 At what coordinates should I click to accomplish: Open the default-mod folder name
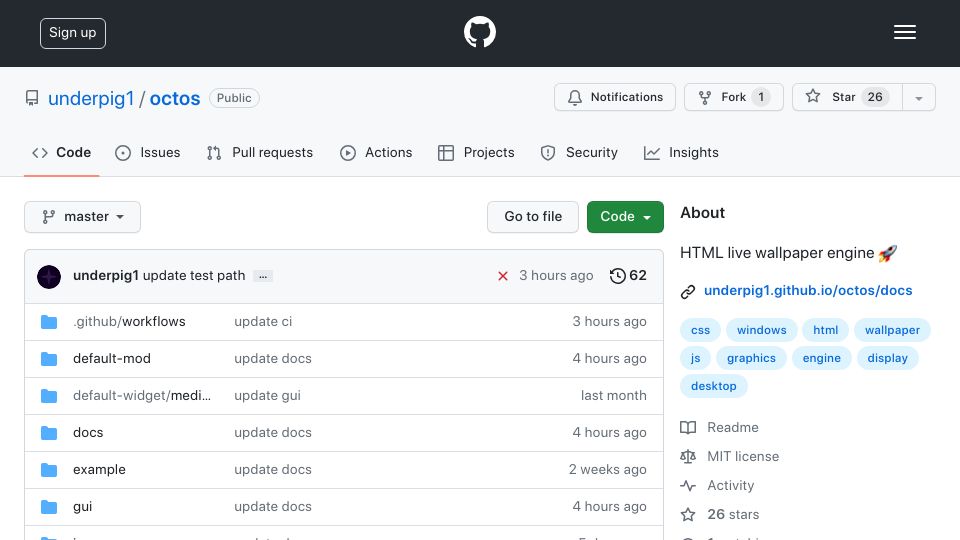(x=111, y=359)
